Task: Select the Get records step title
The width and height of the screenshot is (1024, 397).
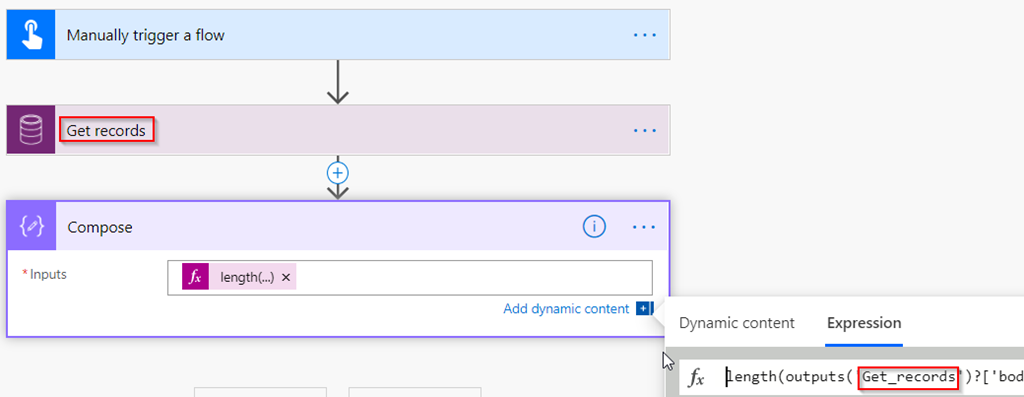Action: pyautogui.click(x=106, y=131)
